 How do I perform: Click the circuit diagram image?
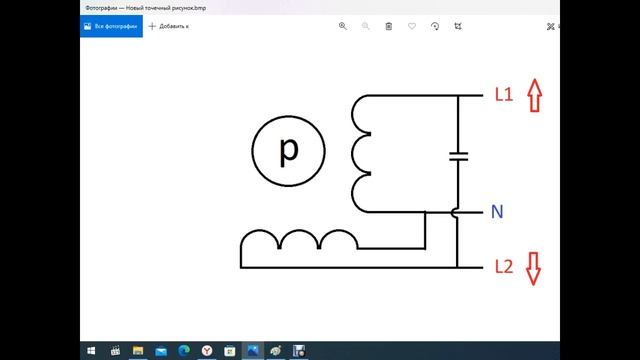tap(392, 182)
